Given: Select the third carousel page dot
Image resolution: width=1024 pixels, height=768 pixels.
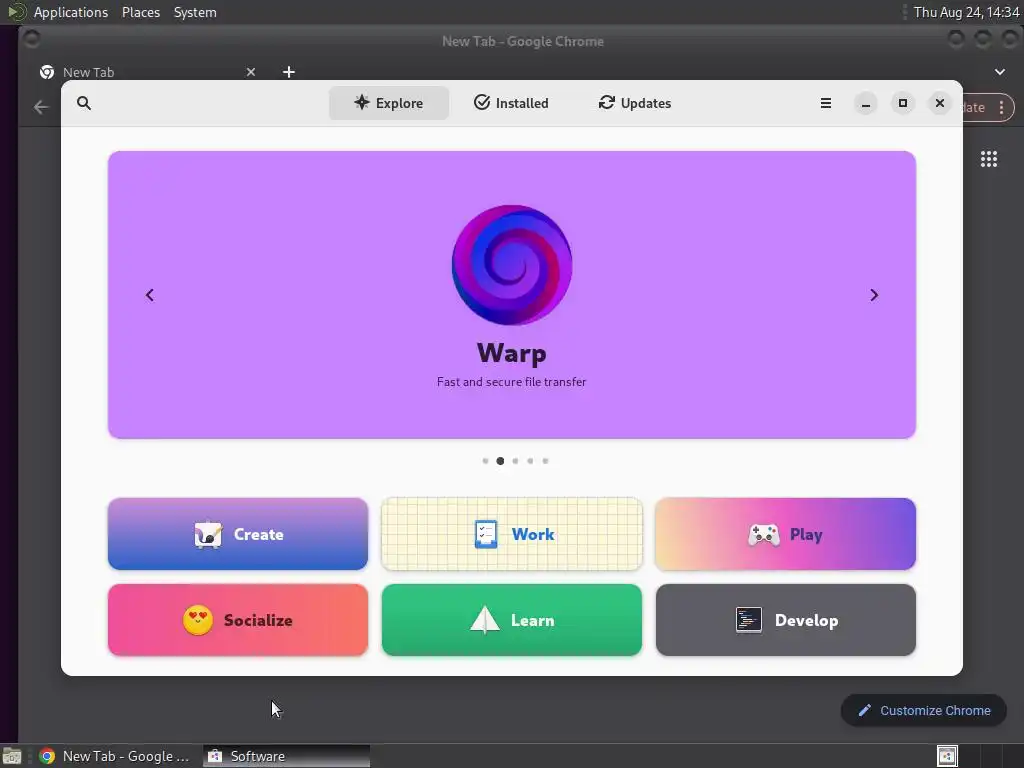Looking at the screenshot, I should (x=515, y=461).
